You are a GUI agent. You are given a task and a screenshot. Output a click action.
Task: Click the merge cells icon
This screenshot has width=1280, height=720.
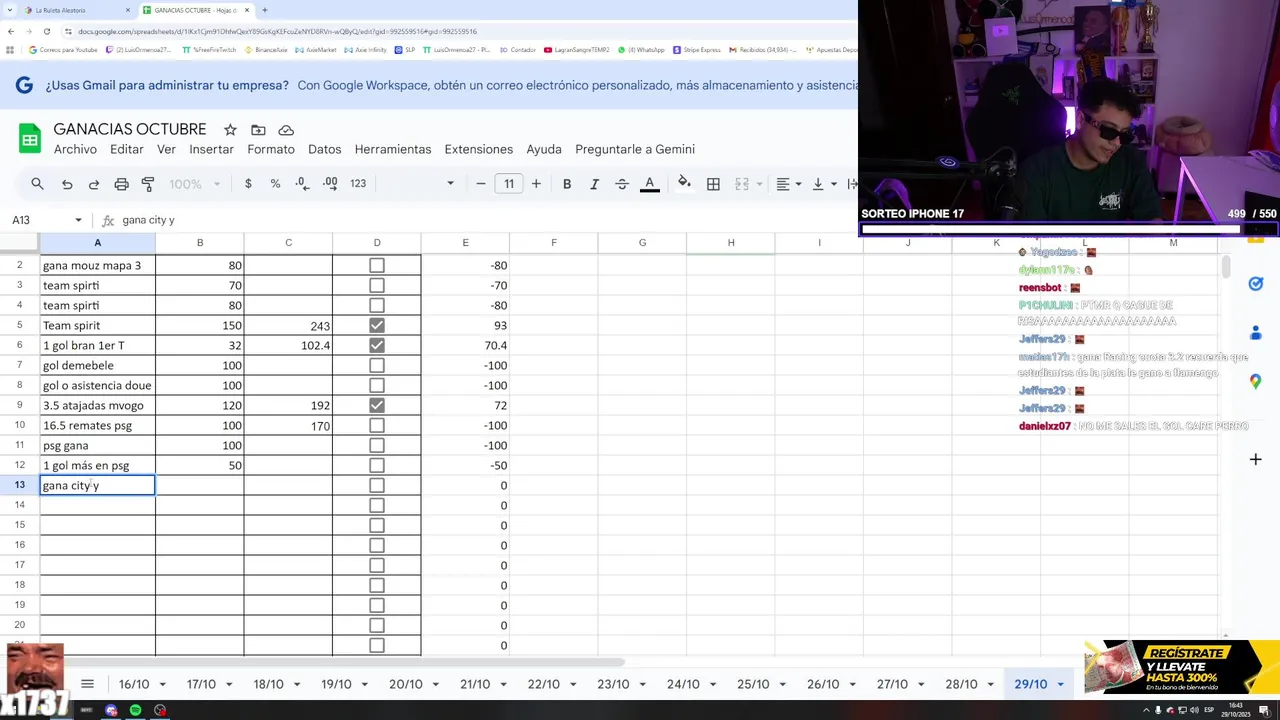click(741, 184)
